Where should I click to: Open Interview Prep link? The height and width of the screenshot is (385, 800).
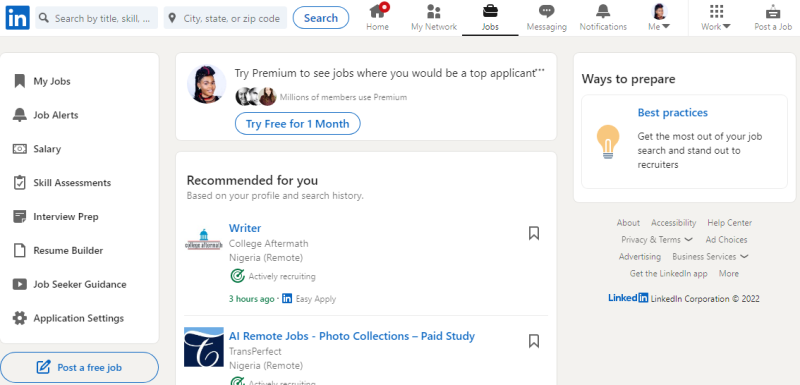tap(66, 217)
